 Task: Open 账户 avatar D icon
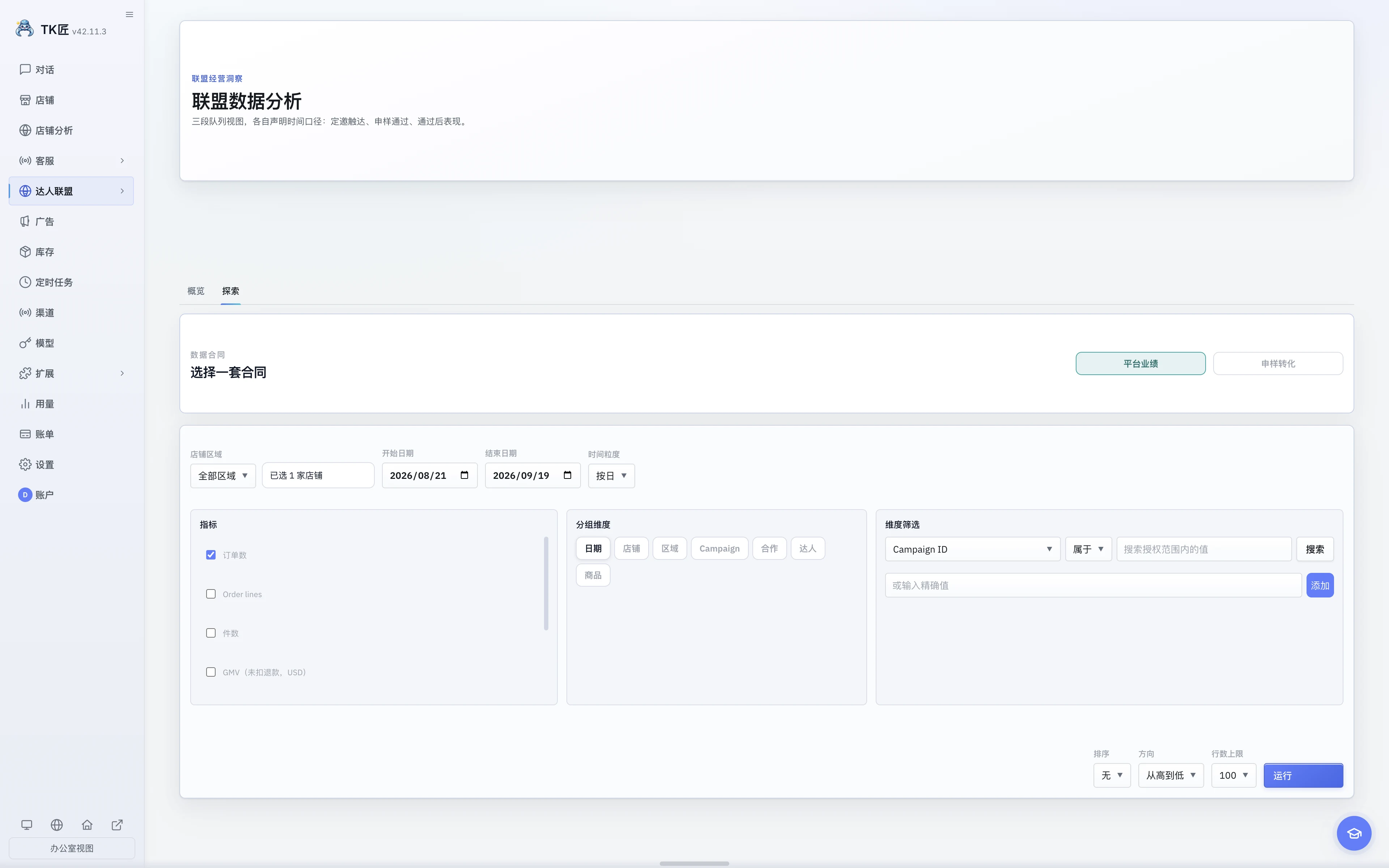(x=25, y=495)
